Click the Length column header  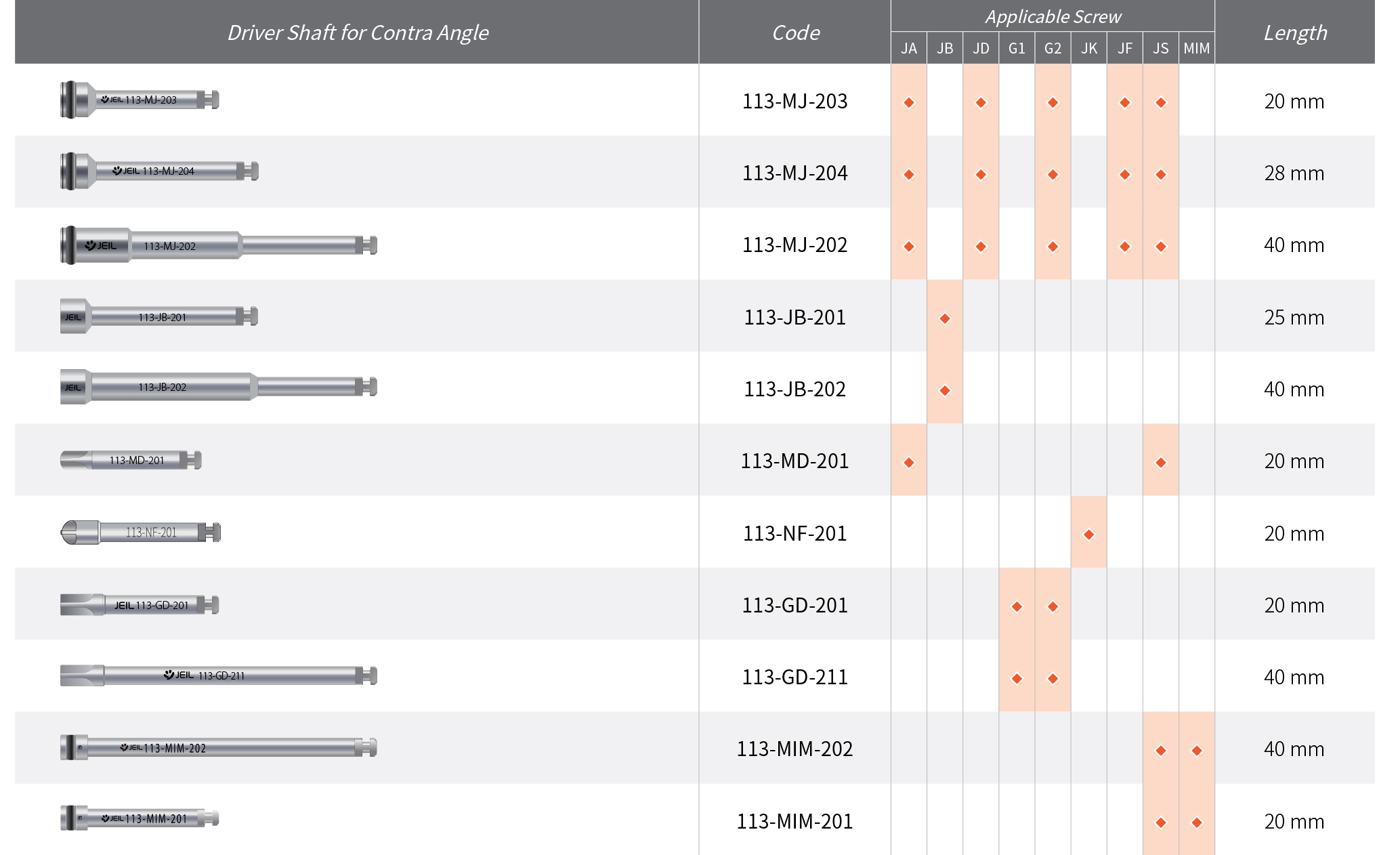click(1294, 33)
